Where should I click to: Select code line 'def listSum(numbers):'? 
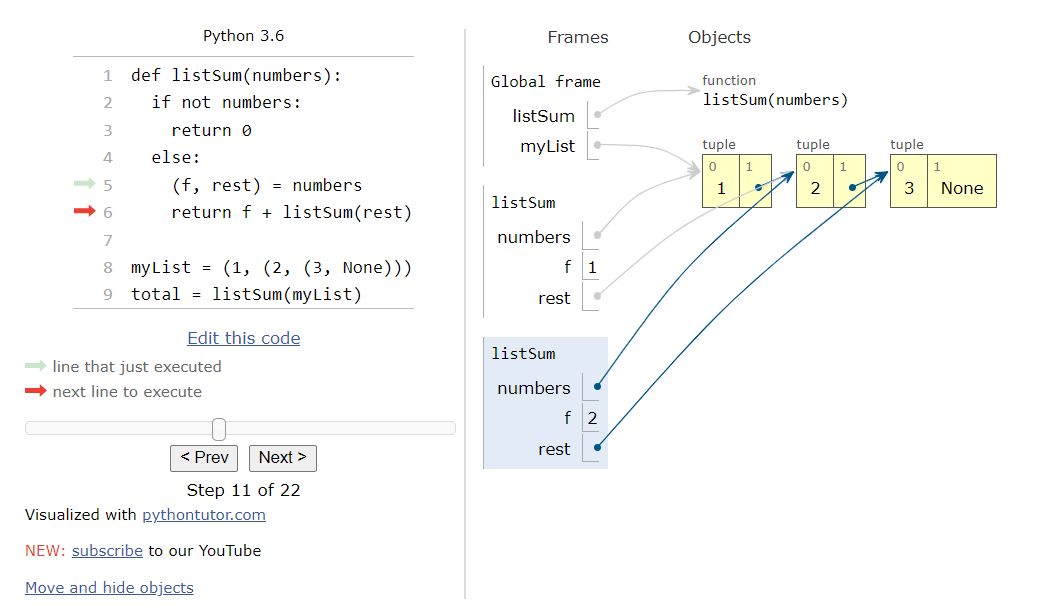coord(236,75)
